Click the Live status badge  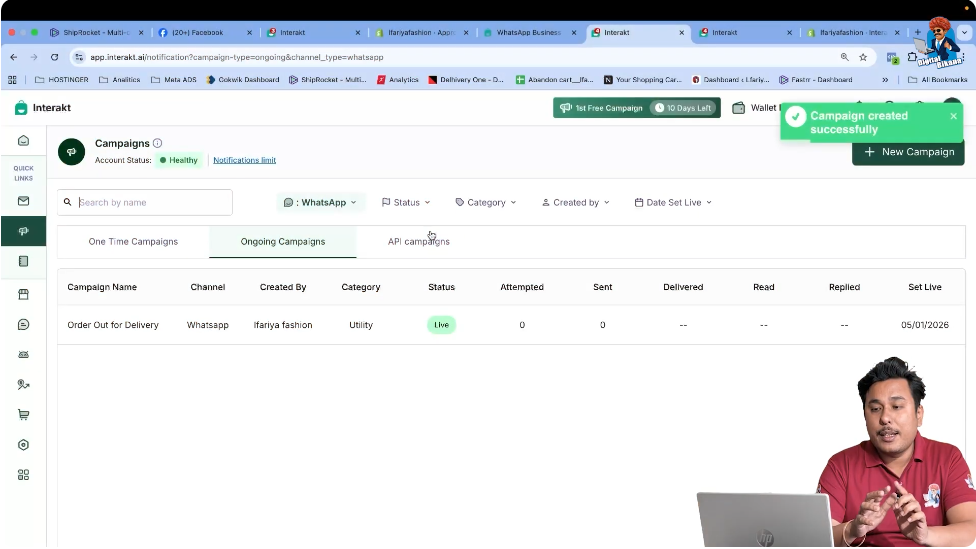pyautogui.click(x=441, y=325)
